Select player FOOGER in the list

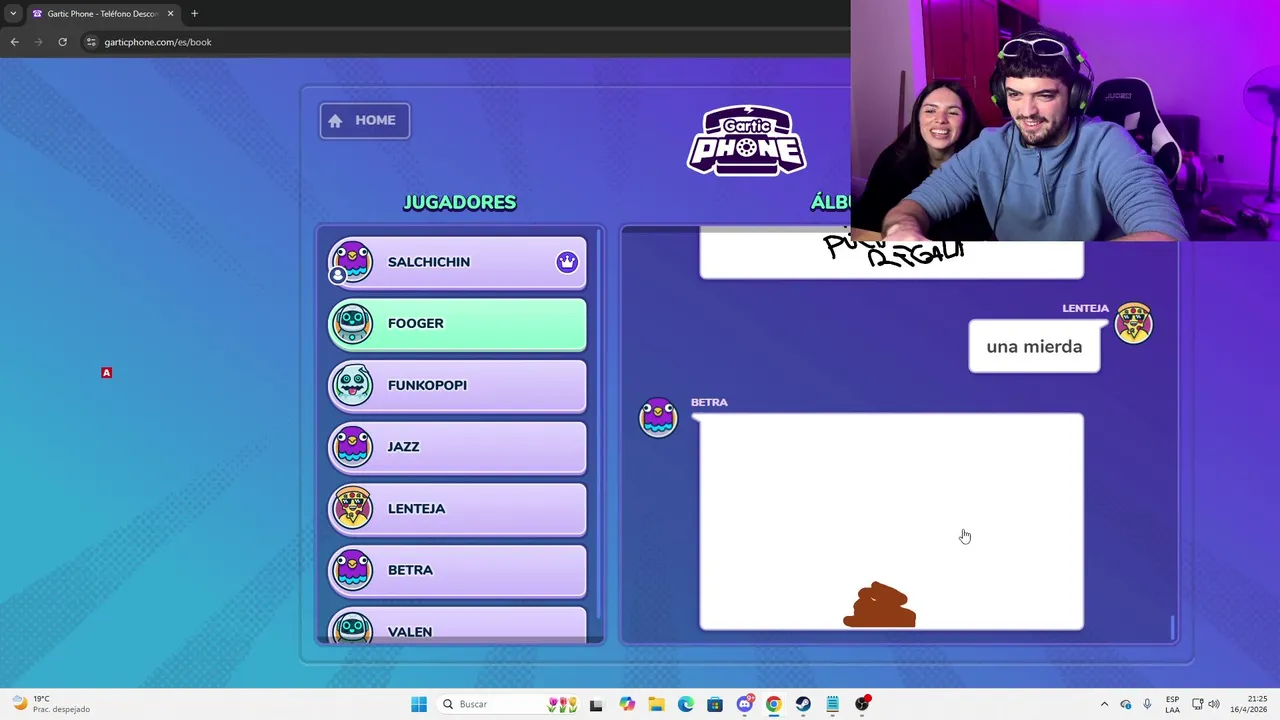457,324
